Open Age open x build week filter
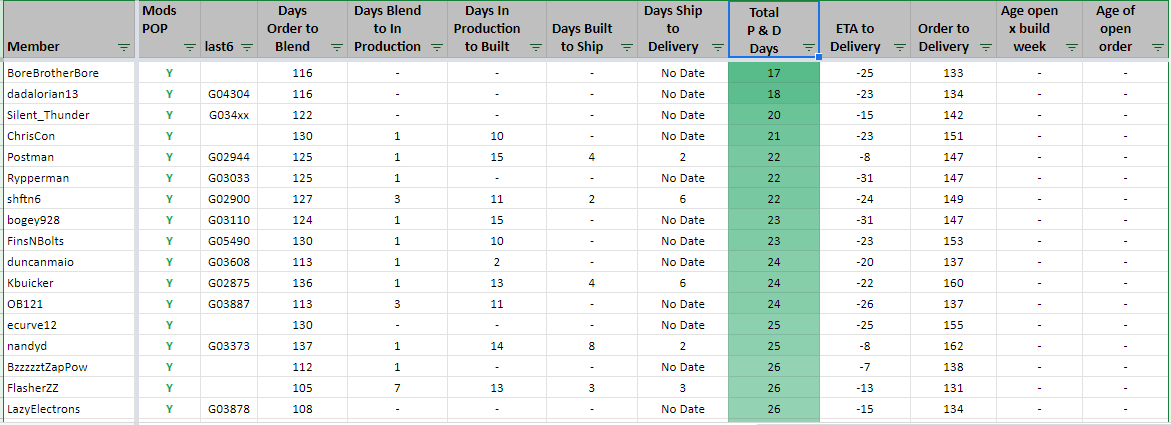1171x425 pixels. (1071, 47)
